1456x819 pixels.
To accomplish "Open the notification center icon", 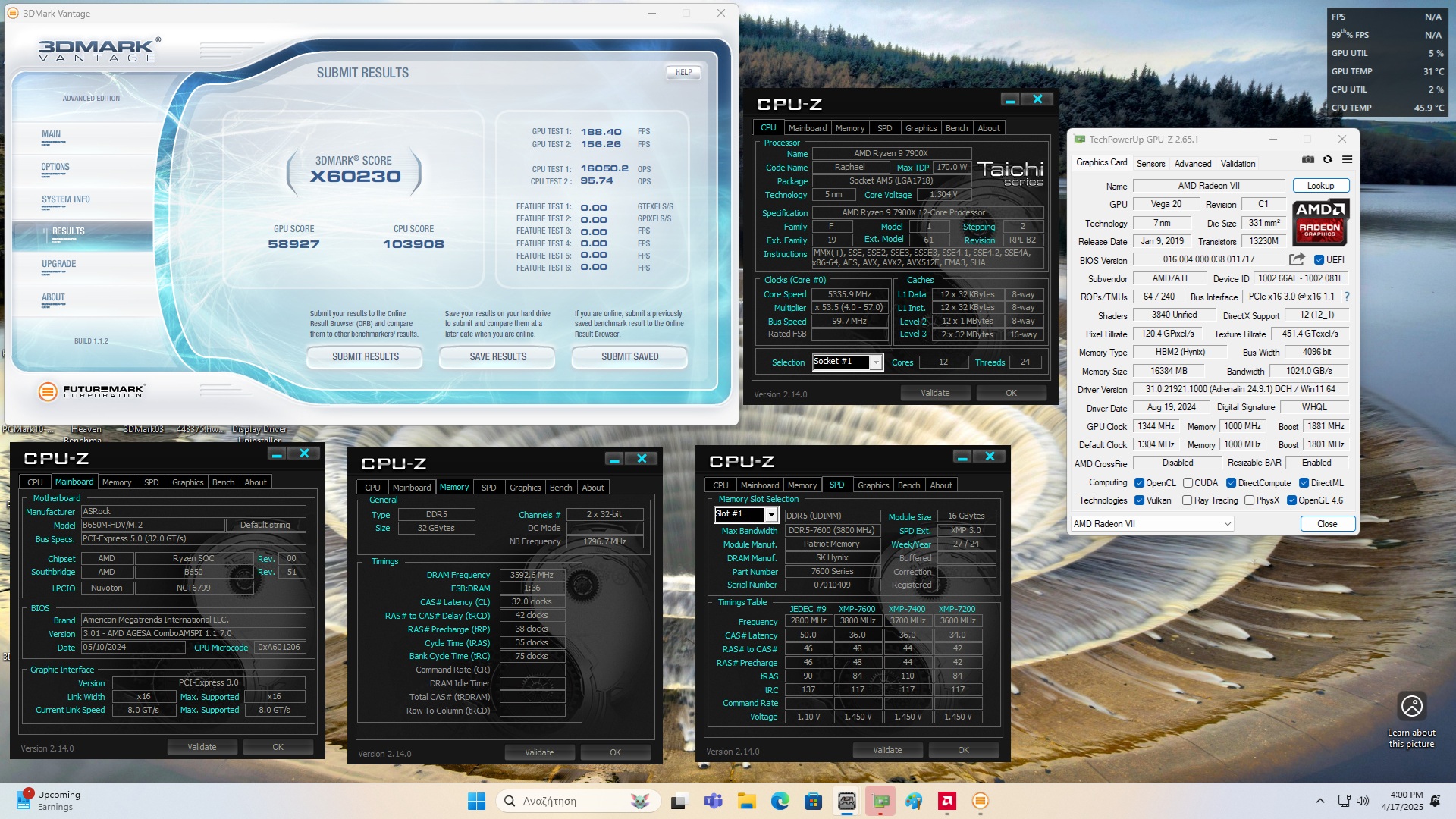I will [1435, 801].
